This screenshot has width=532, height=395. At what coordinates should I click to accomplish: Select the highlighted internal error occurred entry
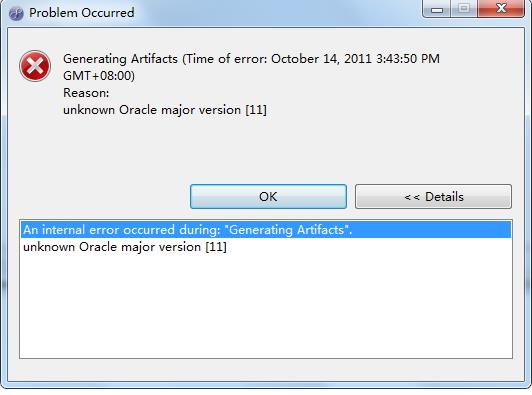(266, 230)
